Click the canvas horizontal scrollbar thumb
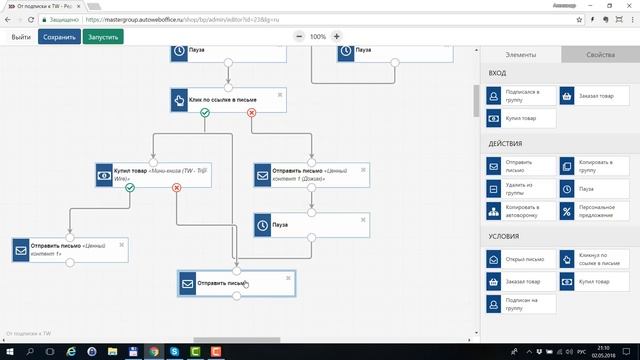This screenshot has width=640, height=360. click(237, 340)
